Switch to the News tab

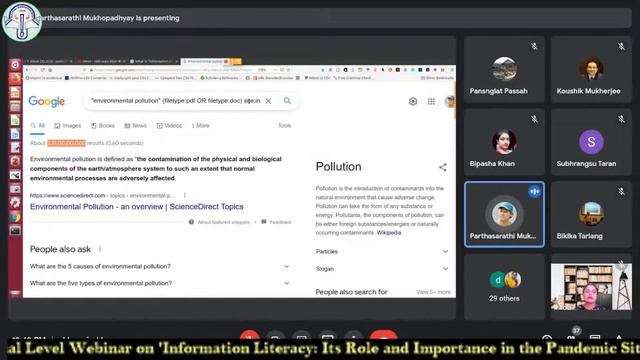136,126
